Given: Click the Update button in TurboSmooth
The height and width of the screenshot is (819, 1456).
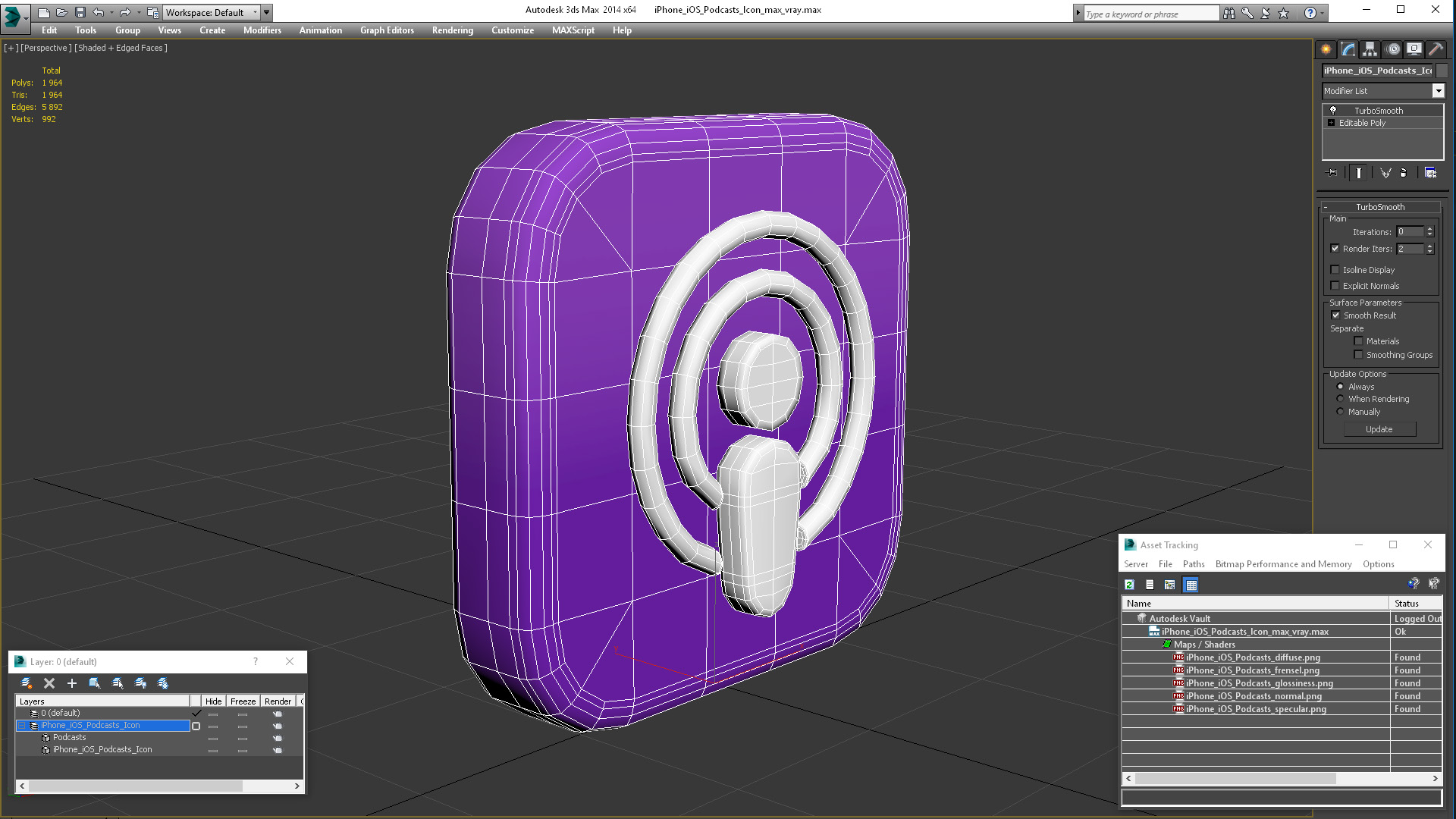Looking at the screenshot, I should (1379, 429).
